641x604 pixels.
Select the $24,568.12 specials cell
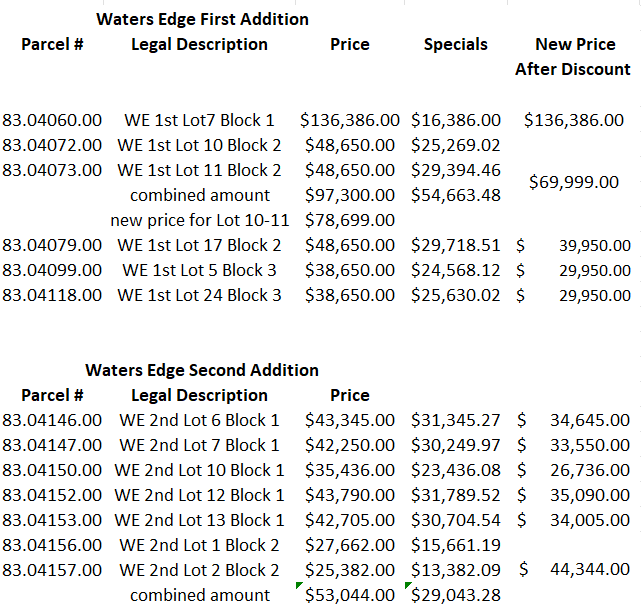[455, 270]
